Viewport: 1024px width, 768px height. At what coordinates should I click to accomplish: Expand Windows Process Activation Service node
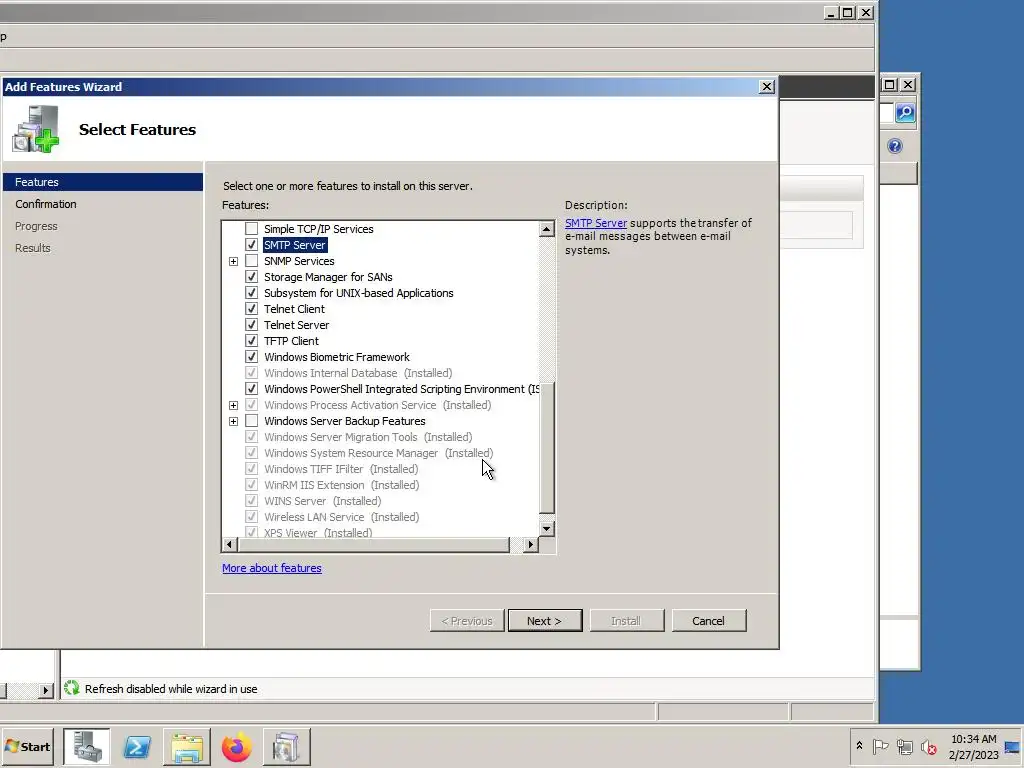click(233, 406)
